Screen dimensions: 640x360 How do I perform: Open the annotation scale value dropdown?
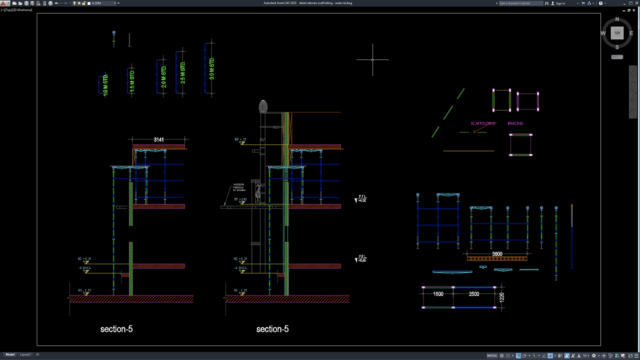[586, 356]
